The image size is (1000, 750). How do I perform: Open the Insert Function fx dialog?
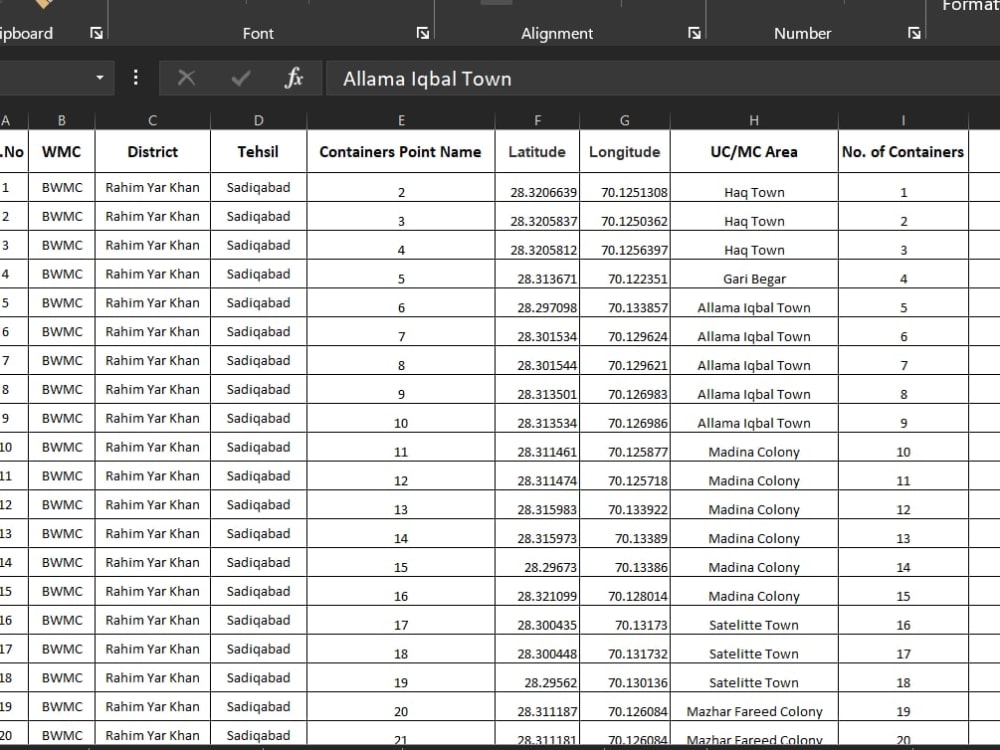(293, 78)
